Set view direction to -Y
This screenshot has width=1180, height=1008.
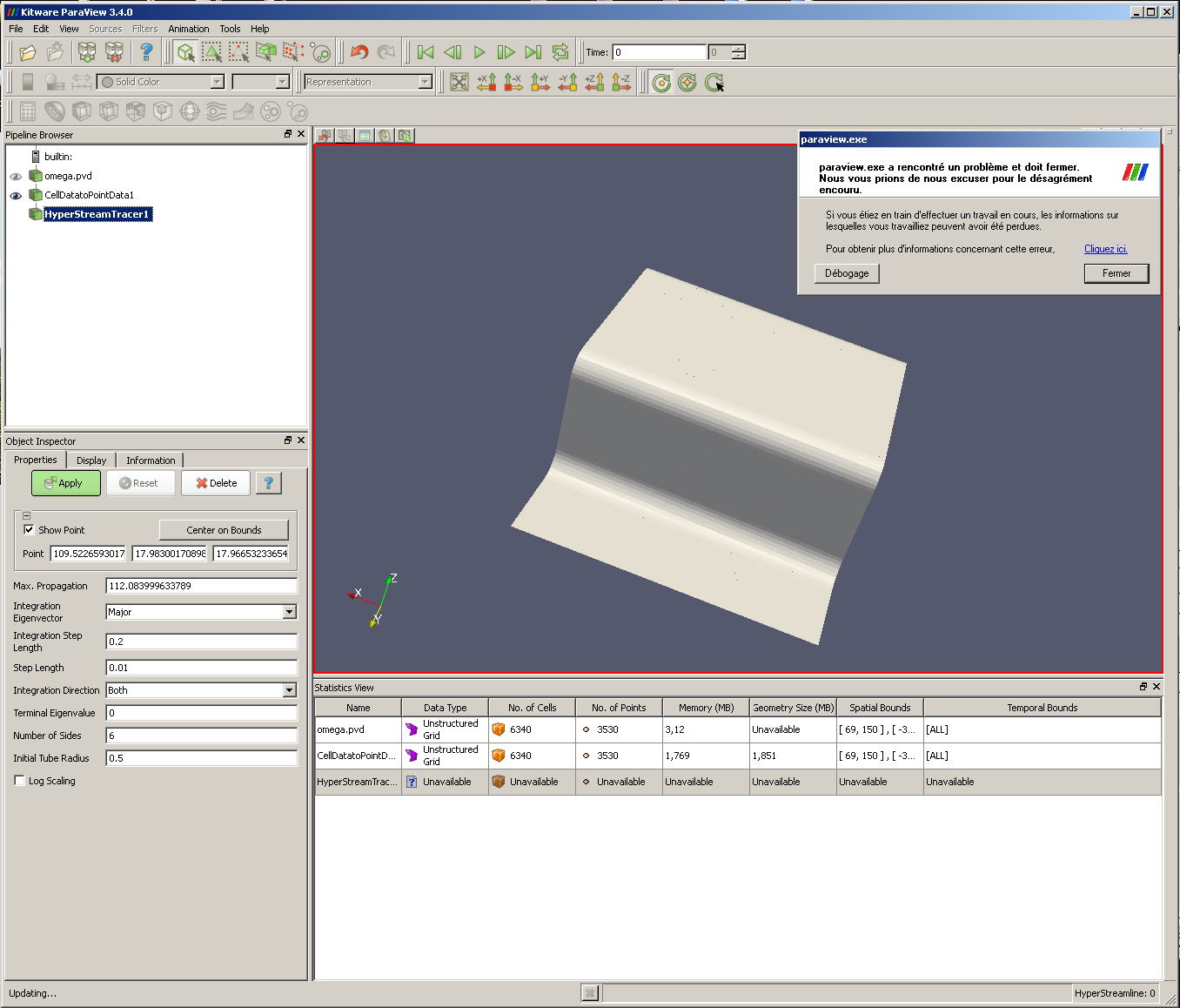point(567,82)
